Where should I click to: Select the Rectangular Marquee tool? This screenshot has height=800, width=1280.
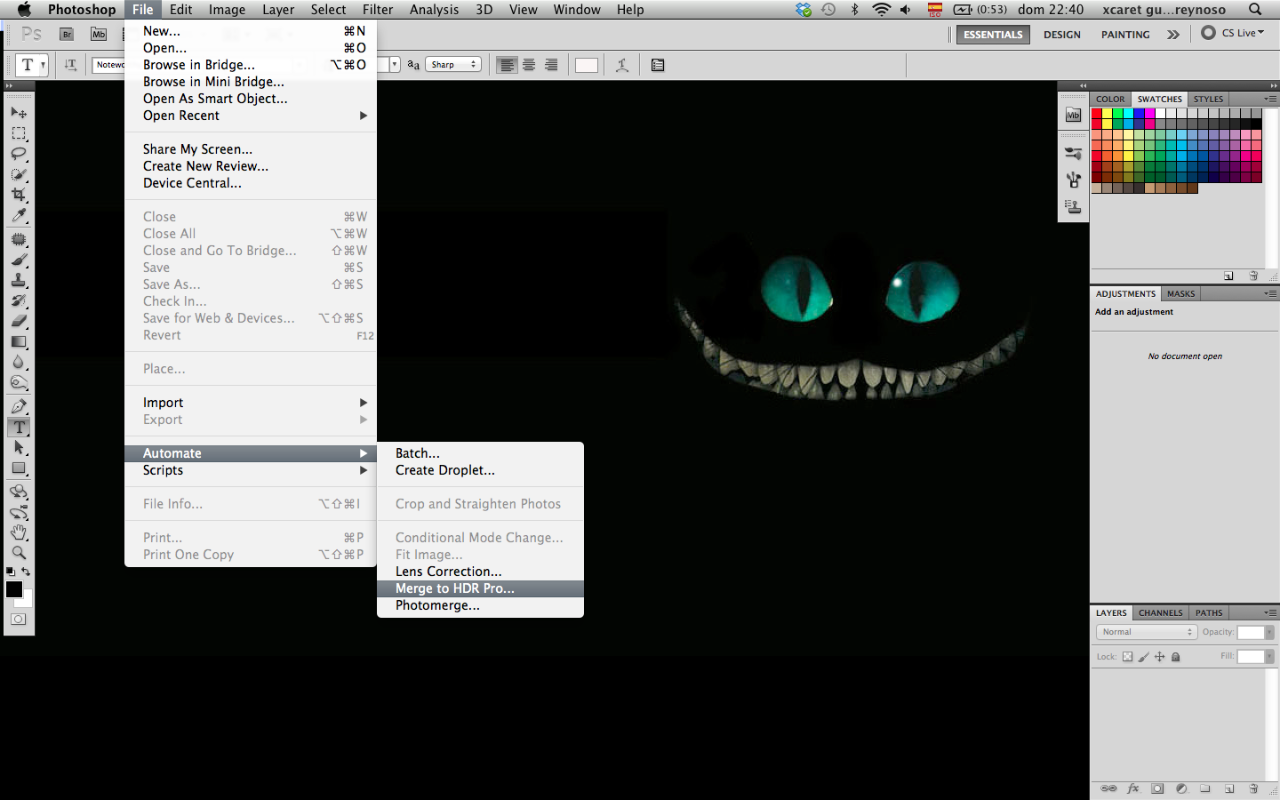pyautogui.click(x=19, y=133)
